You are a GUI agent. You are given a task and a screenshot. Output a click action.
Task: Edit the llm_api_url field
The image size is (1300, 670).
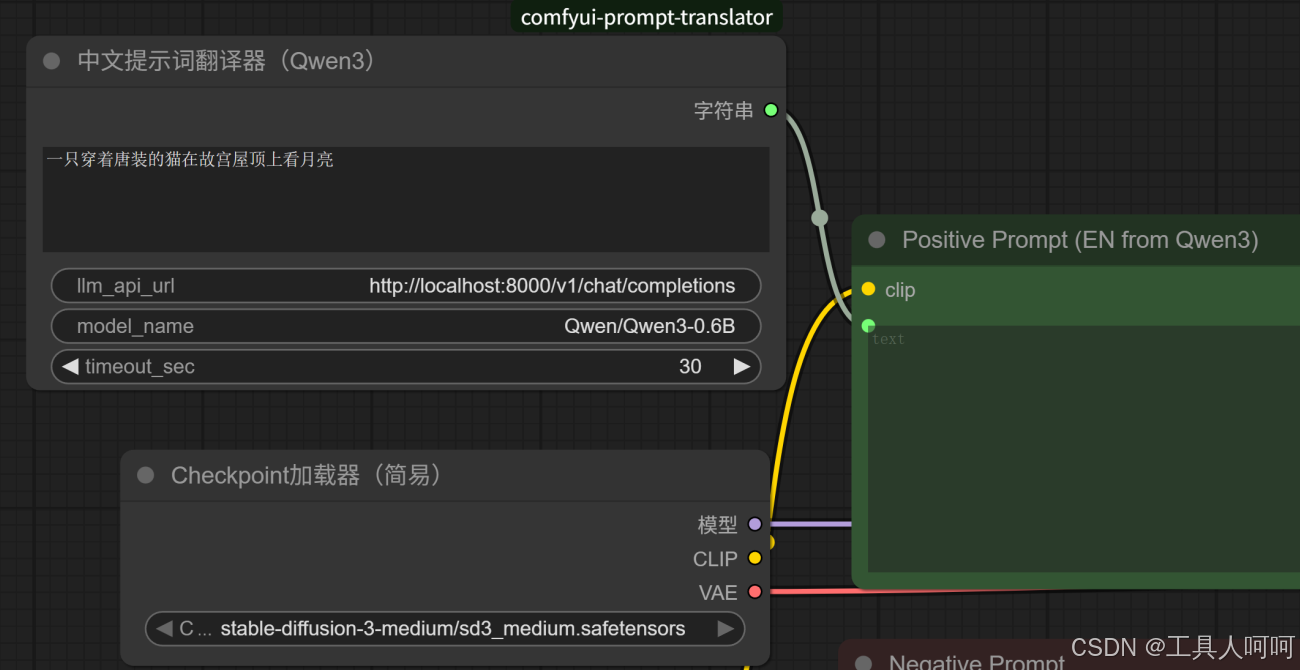tap(406, 286)
